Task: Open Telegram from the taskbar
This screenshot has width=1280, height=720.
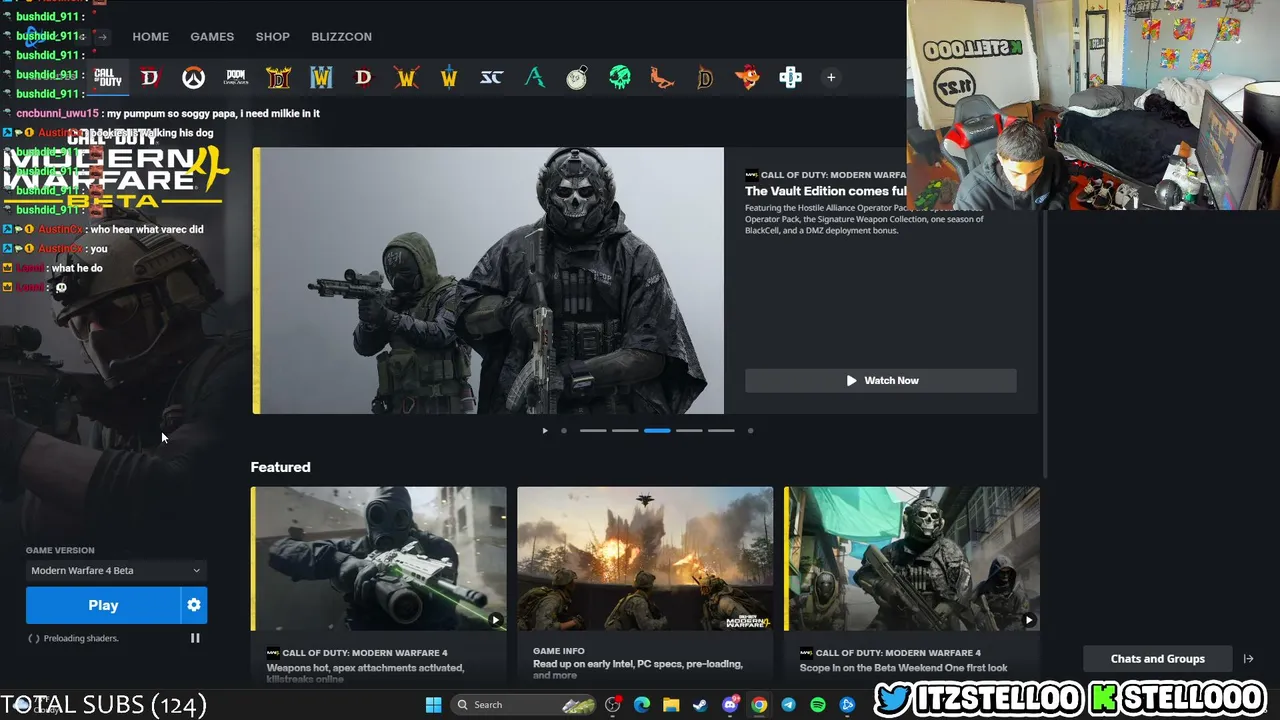Action: tap(788, 705)
